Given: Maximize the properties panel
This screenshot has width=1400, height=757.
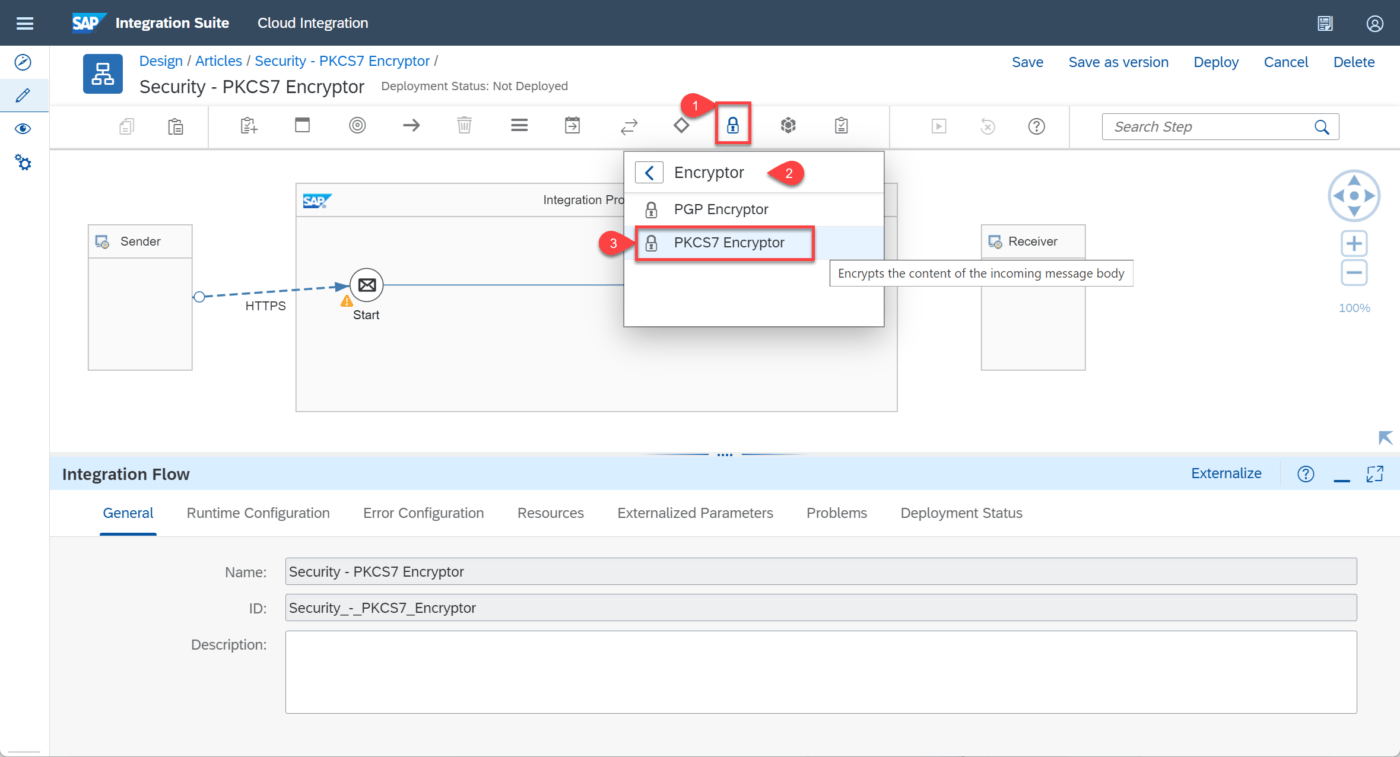Looking at the screenshot, I should pyautogui.click(x=1375, y=474).
